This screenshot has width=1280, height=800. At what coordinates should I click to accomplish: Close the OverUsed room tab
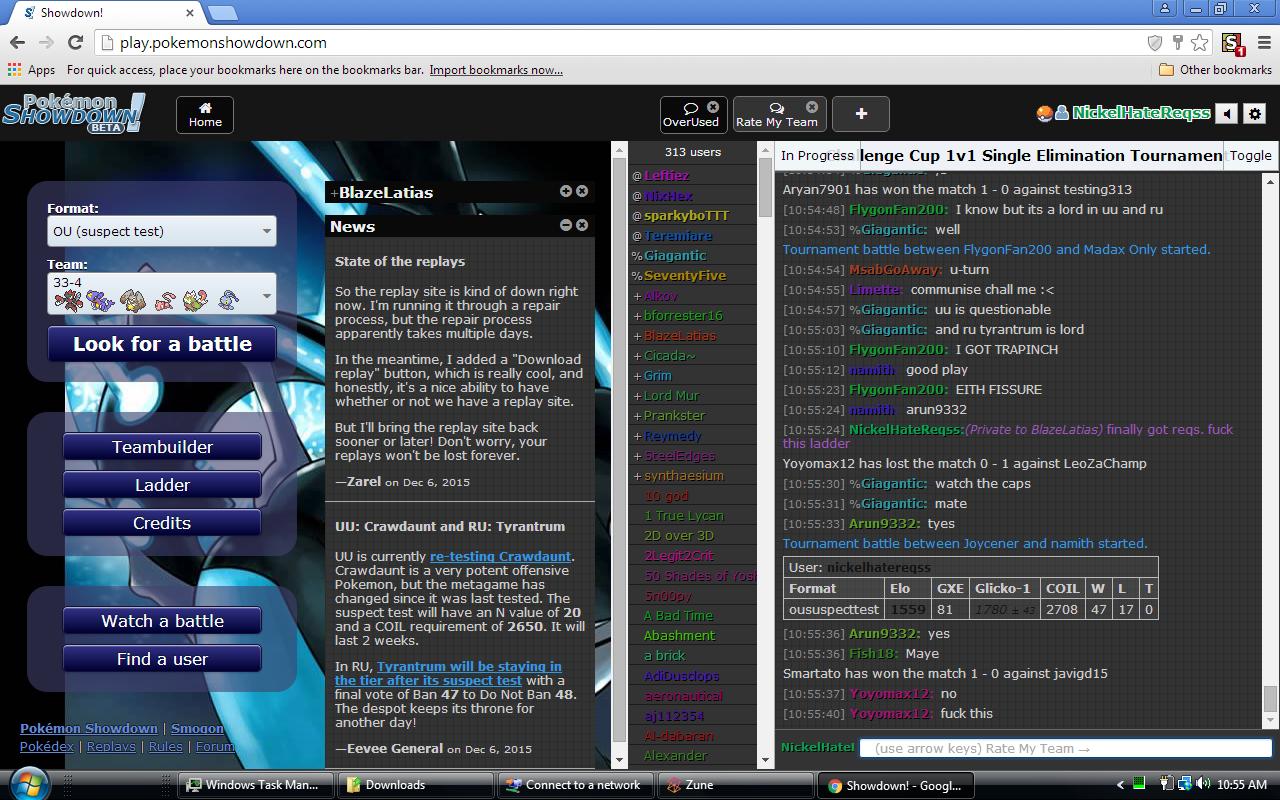tap(713, 107)
